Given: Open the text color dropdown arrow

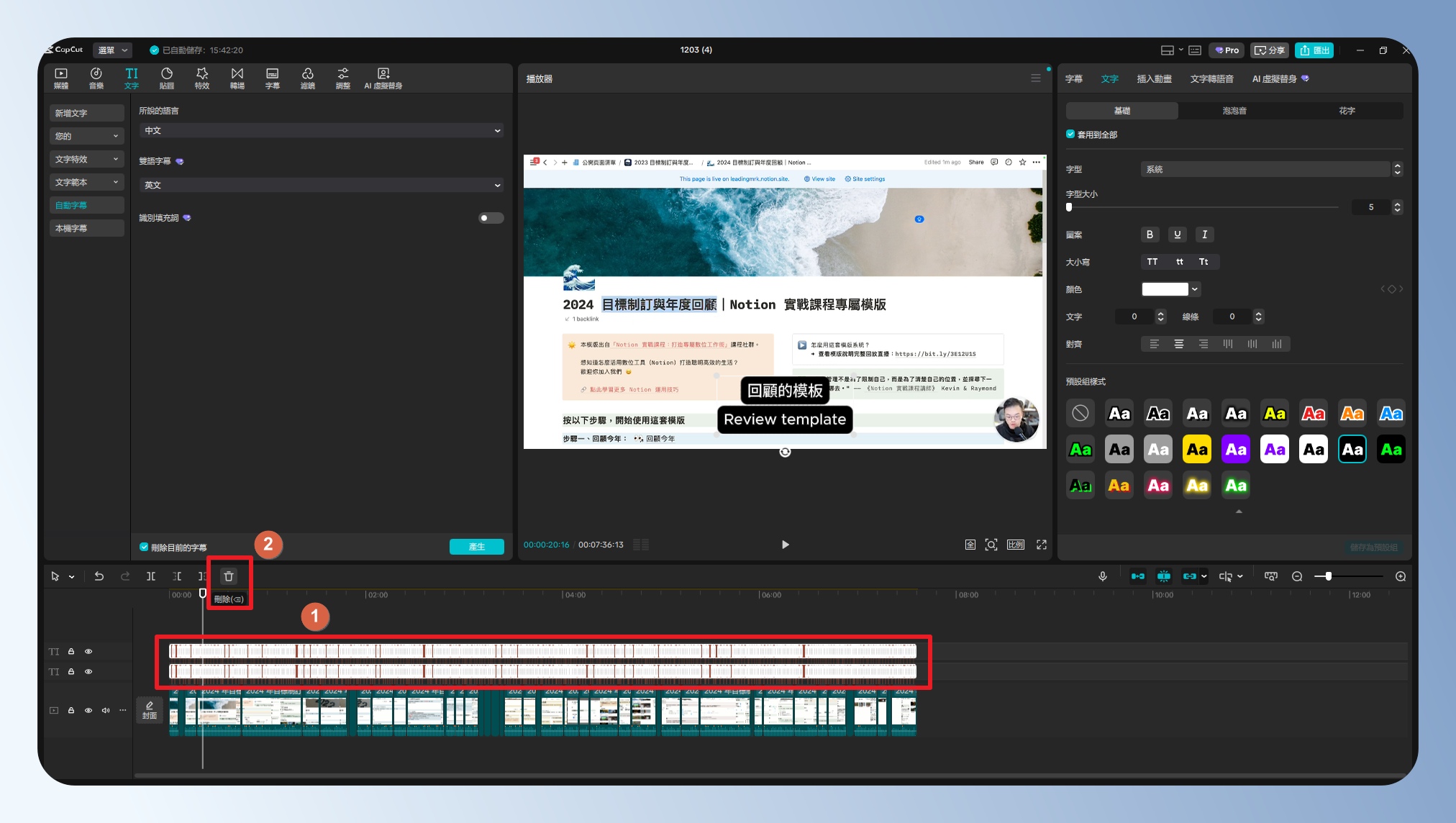Looking at the screenshot, I should point(1195,289).
